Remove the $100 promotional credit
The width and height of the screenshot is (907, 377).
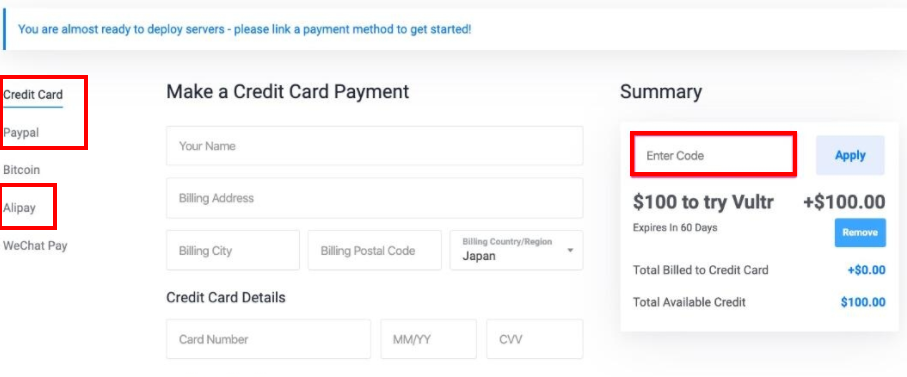coord(860,232)
